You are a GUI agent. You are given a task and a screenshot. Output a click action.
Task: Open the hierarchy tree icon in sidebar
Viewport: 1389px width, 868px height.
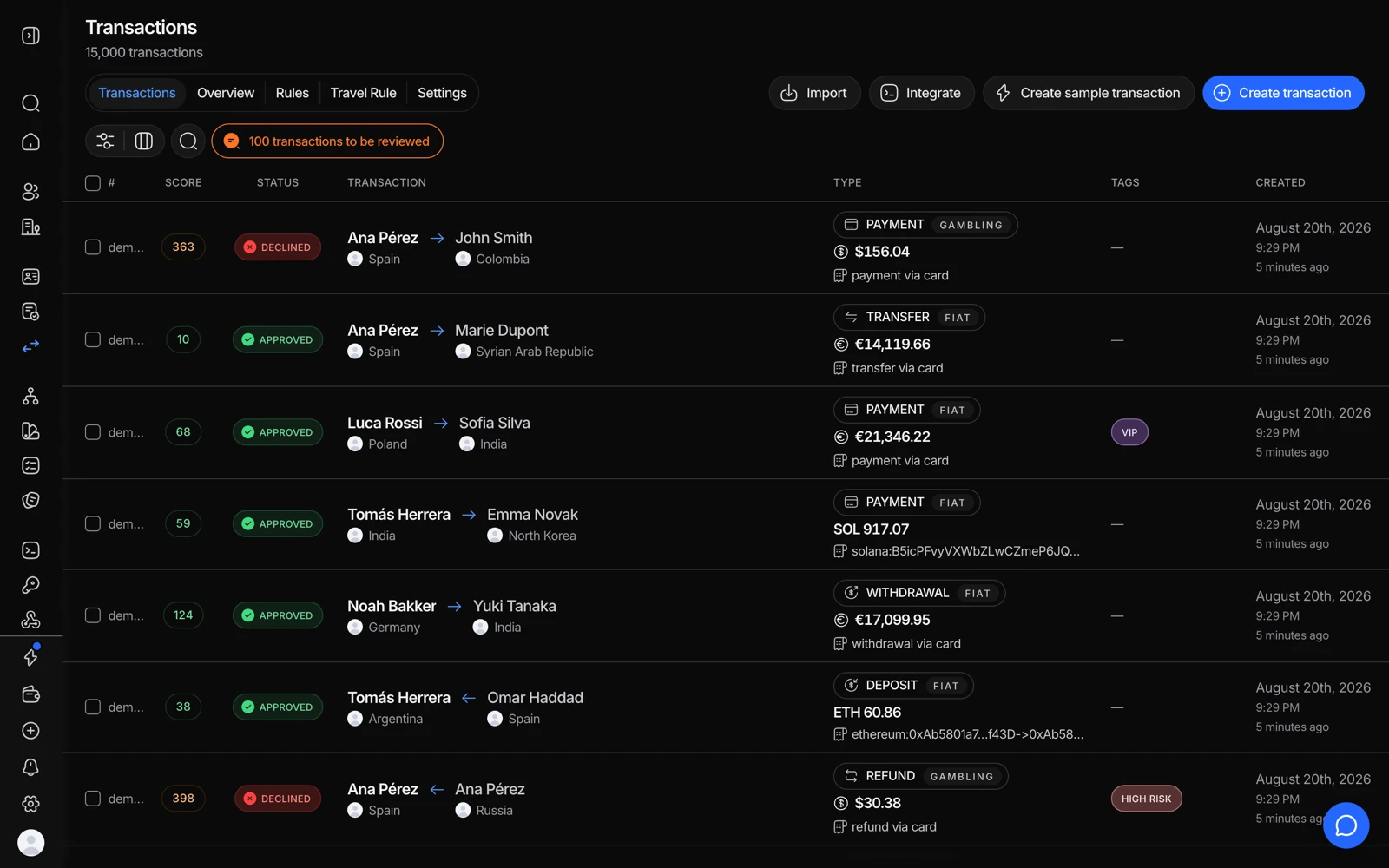coord(30,396)
